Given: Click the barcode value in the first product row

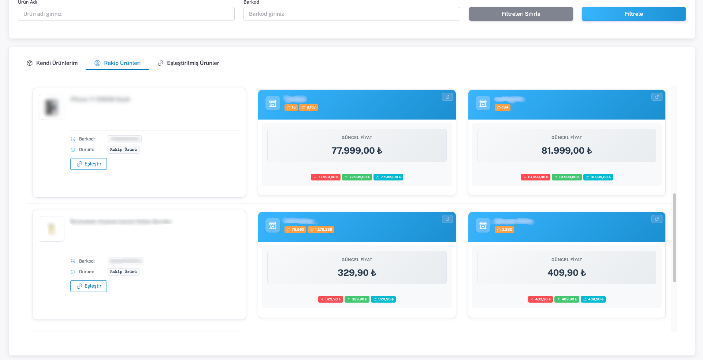Looking at the screenshot, I should tap(125, 139).
